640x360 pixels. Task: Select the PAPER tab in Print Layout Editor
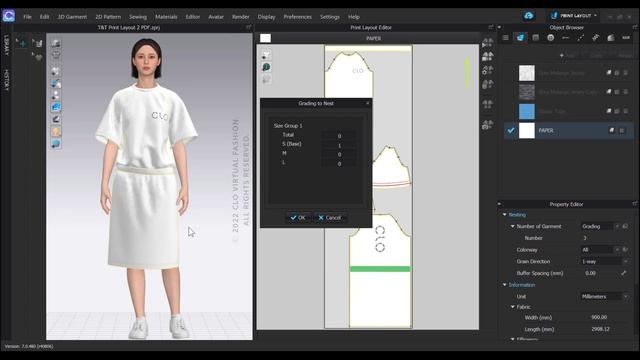coord(373,38)
